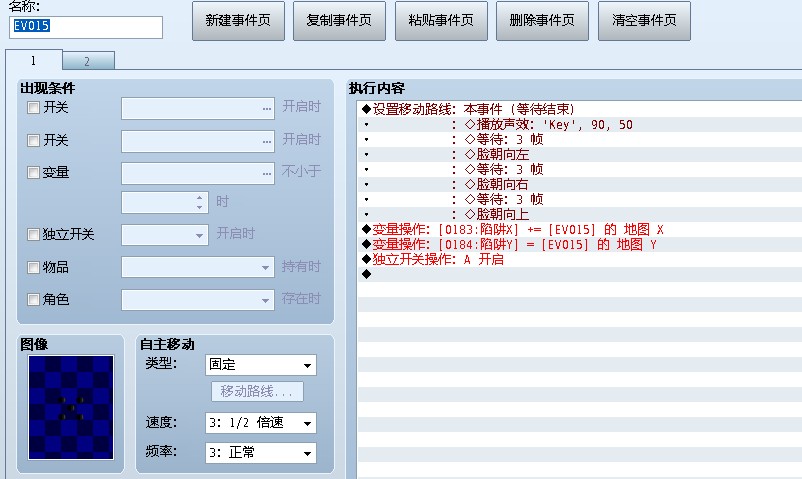
Task: Open the first 开关 selector ellipsis field
Action: coord(197,108)
